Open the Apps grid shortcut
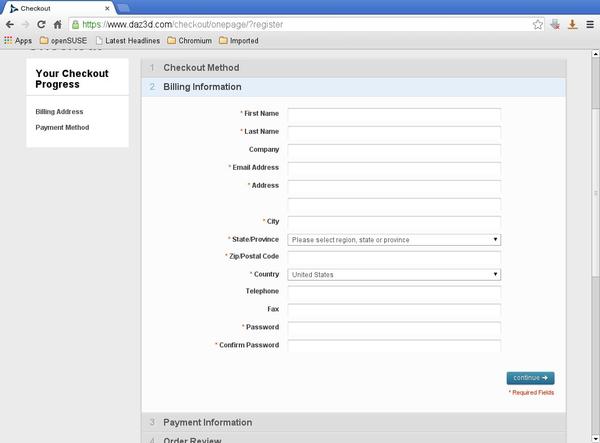 click(x=18, y=41)
